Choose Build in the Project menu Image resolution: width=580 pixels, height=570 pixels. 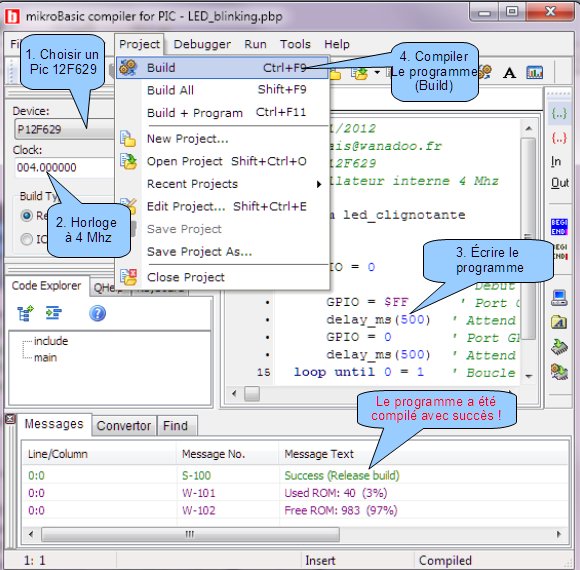[x=222, y=68]
